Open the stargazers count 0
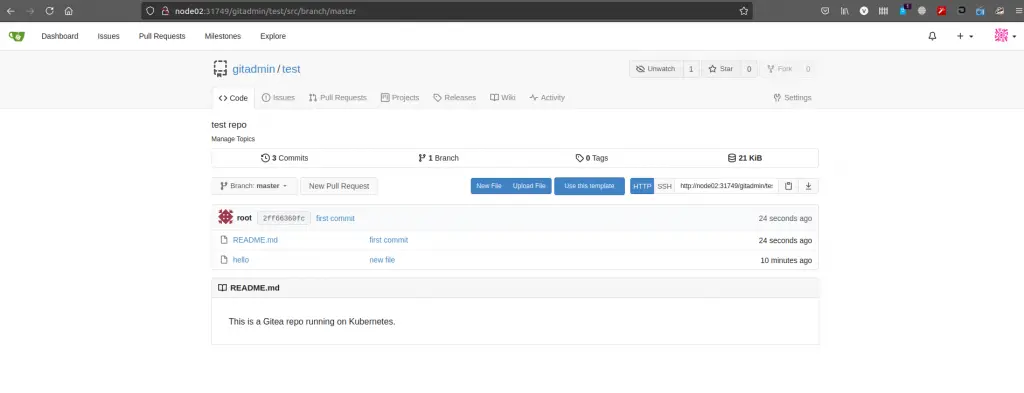Viewport: 1024px width, 393px height. pyautogui.click(x=749, y=69)
